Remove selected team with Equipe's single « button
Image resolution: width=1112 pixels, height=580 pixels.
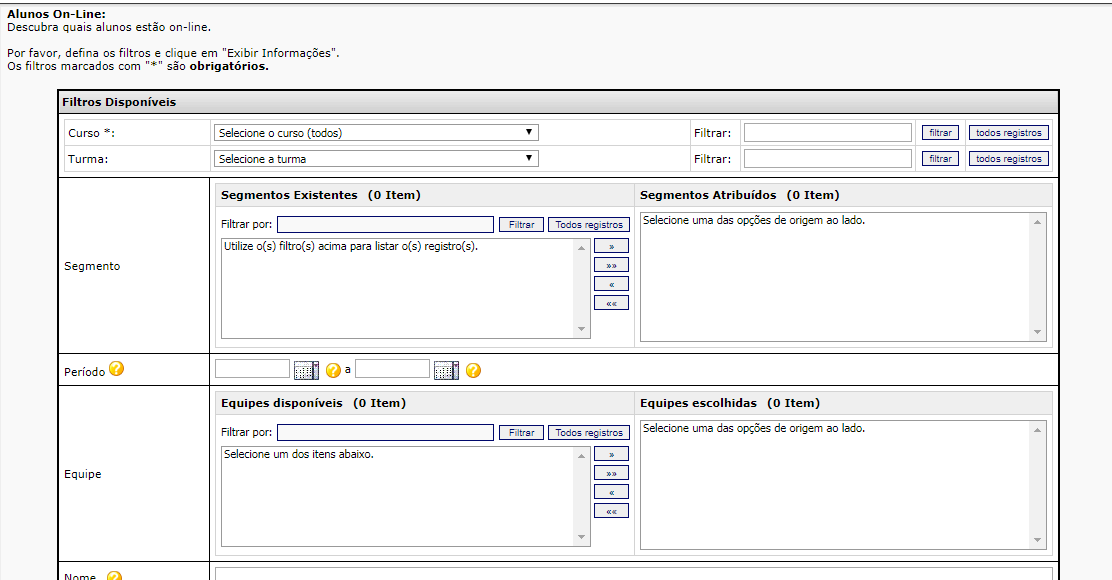click(x=611, y=492)
